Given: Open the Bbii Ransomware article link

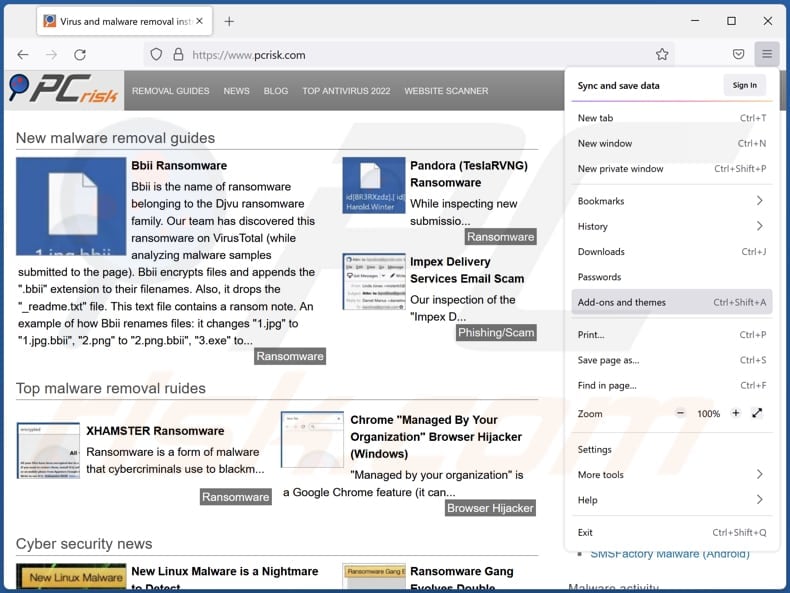Looking at the screenshot, I should [179, 166].
